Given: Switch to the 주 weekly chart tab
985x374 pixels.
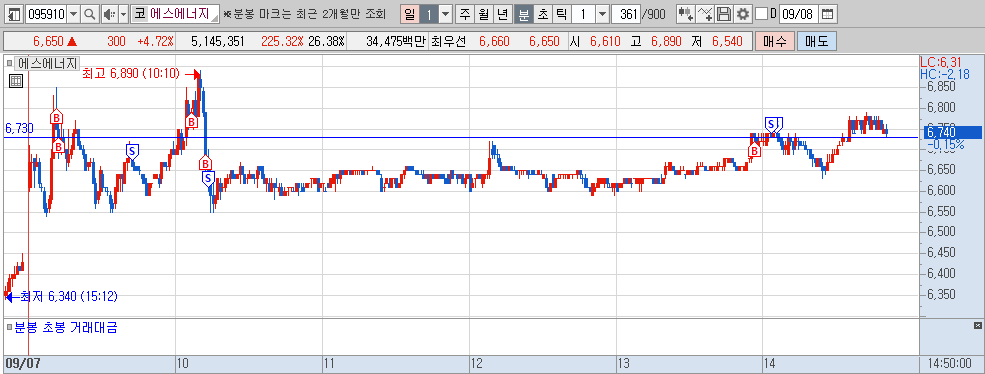Looking at the screenshot, I should [x=465, y=14].
